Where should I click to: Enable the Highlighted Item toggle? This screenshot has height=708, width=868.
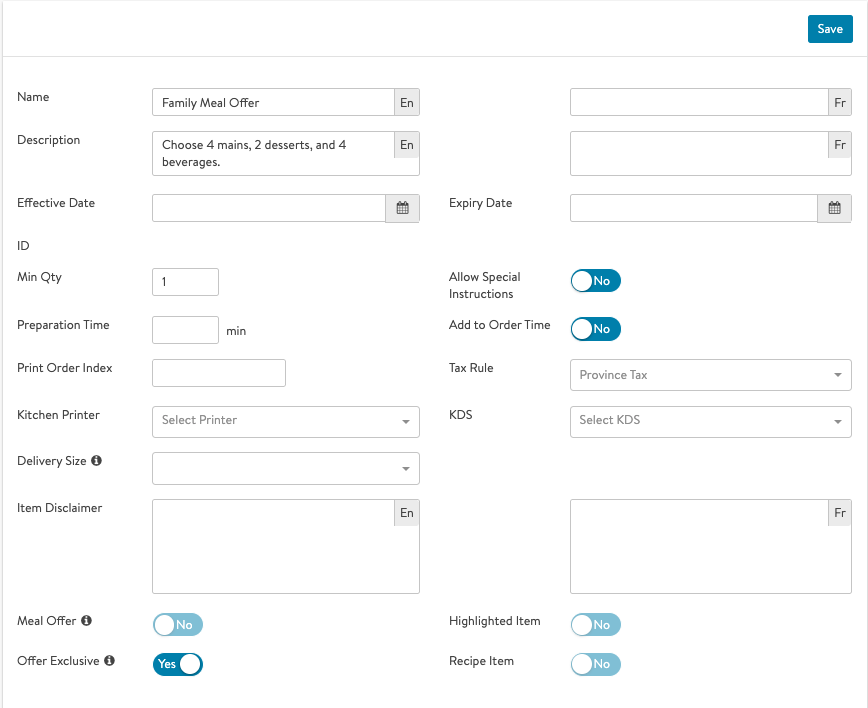pos(595,625)
